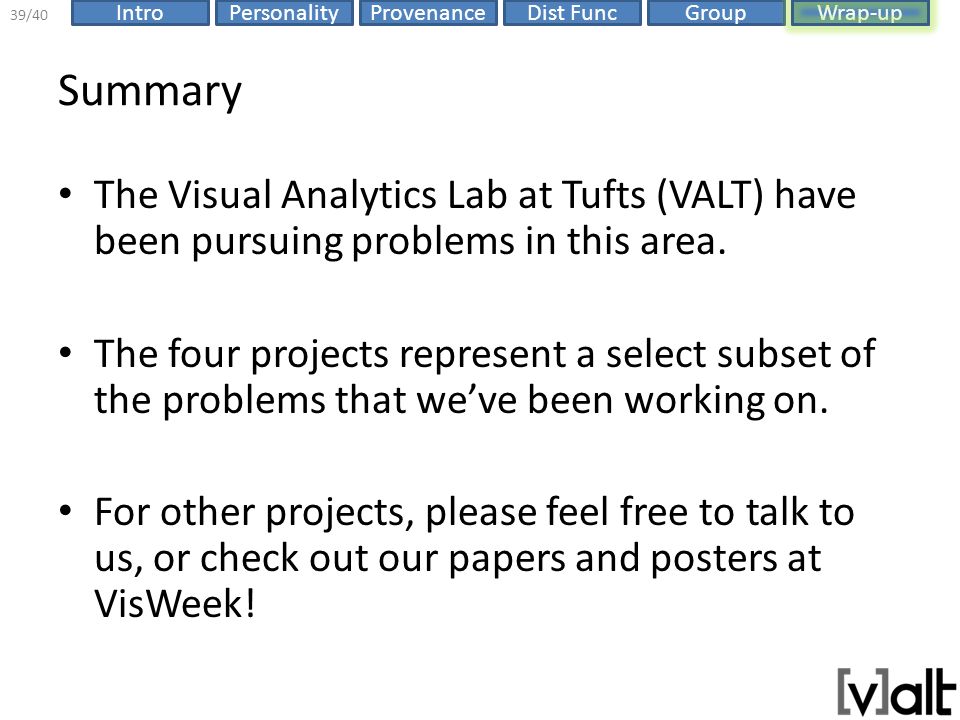Click the text '(VALT)' in the first bullet
The image size is (960, 720).
pos(710,195)
